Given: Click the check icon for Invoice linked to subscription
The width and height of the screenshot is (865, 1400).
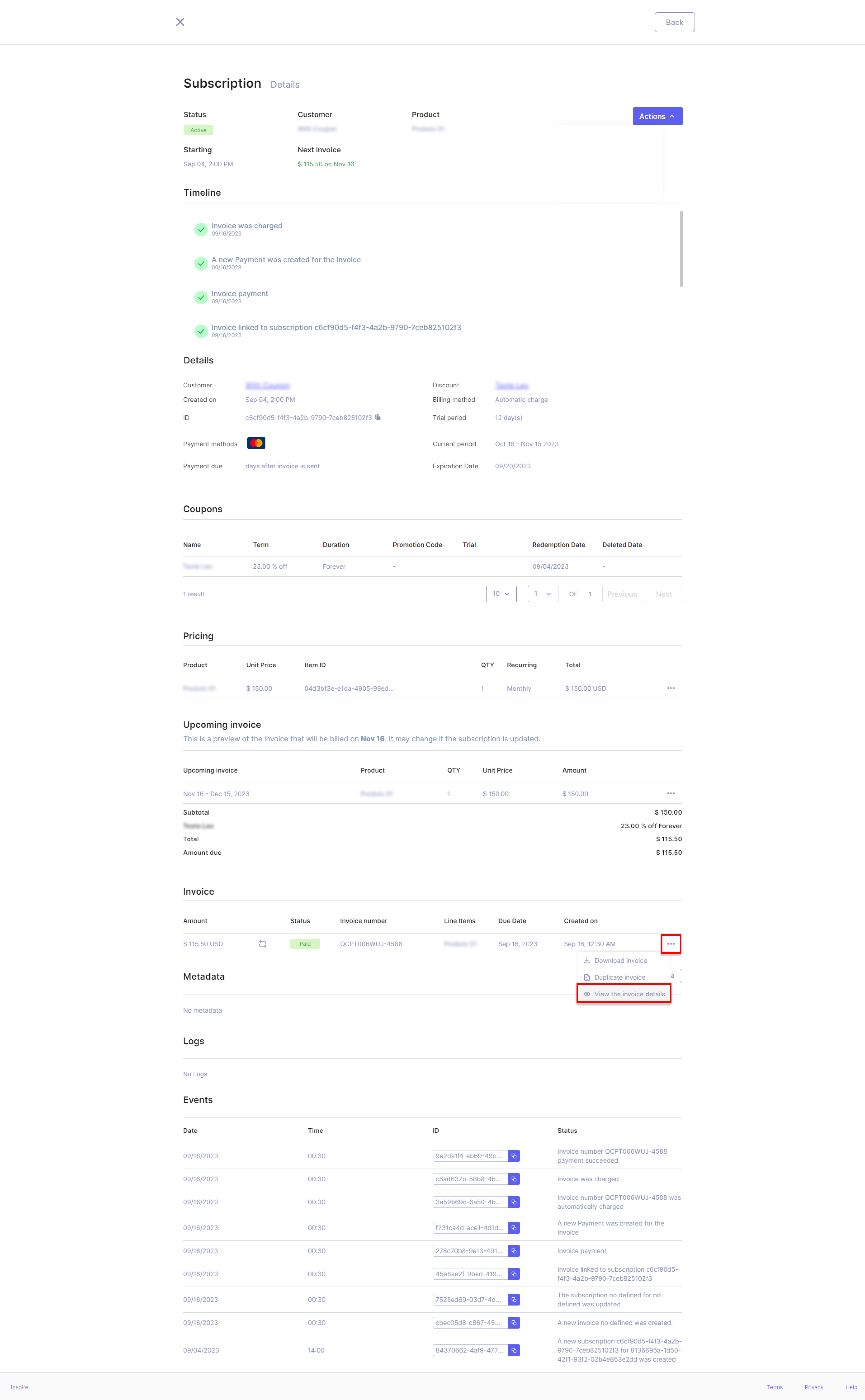Looking at the screenshot, I should click(201, 331).
